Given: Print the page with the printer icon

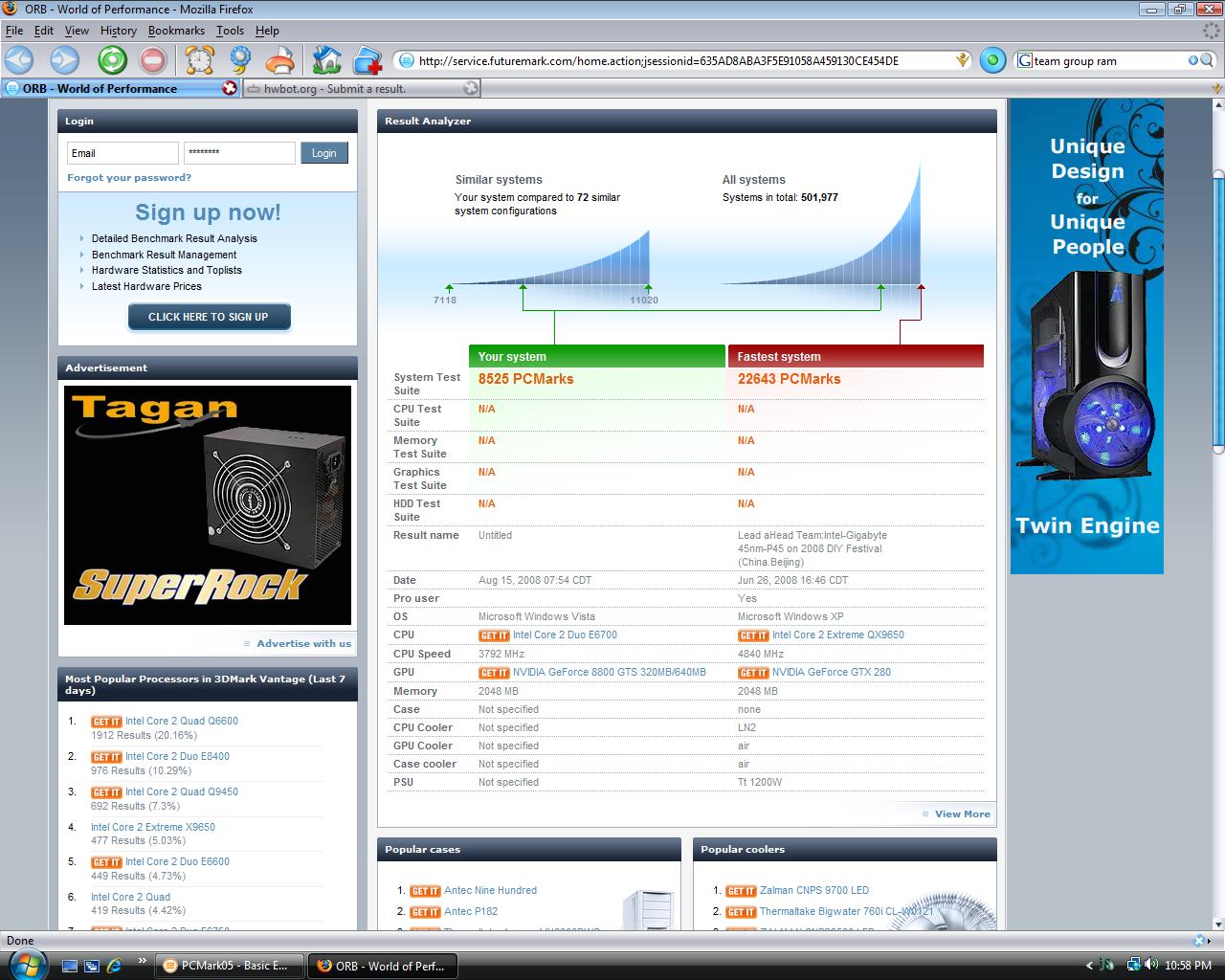Looking at the screenshot, I should coord(280,60).
